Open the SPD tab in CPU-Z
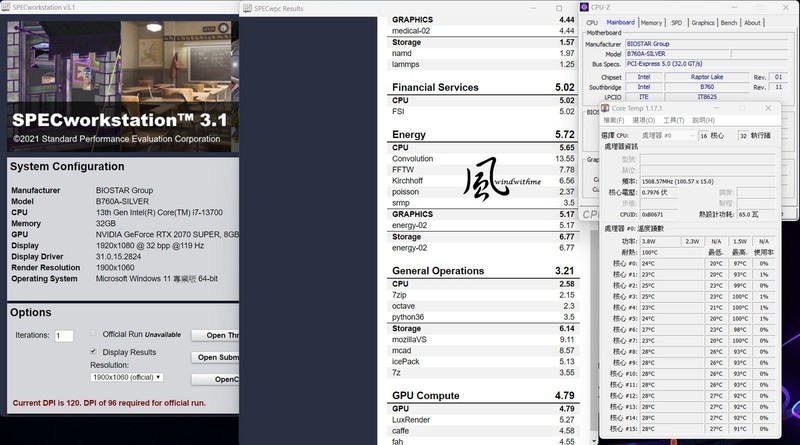The width and height of the screenshot is (800, 445). click(x=677, y=23)
